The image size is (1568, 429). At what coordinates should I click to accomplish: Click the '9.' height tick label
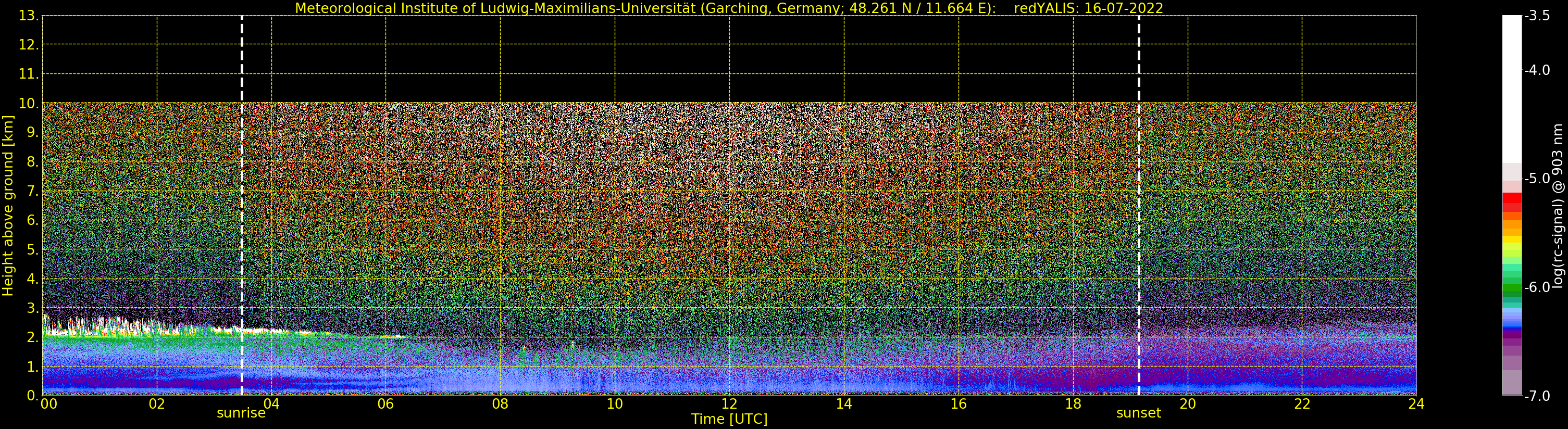[x=33, y=133]
